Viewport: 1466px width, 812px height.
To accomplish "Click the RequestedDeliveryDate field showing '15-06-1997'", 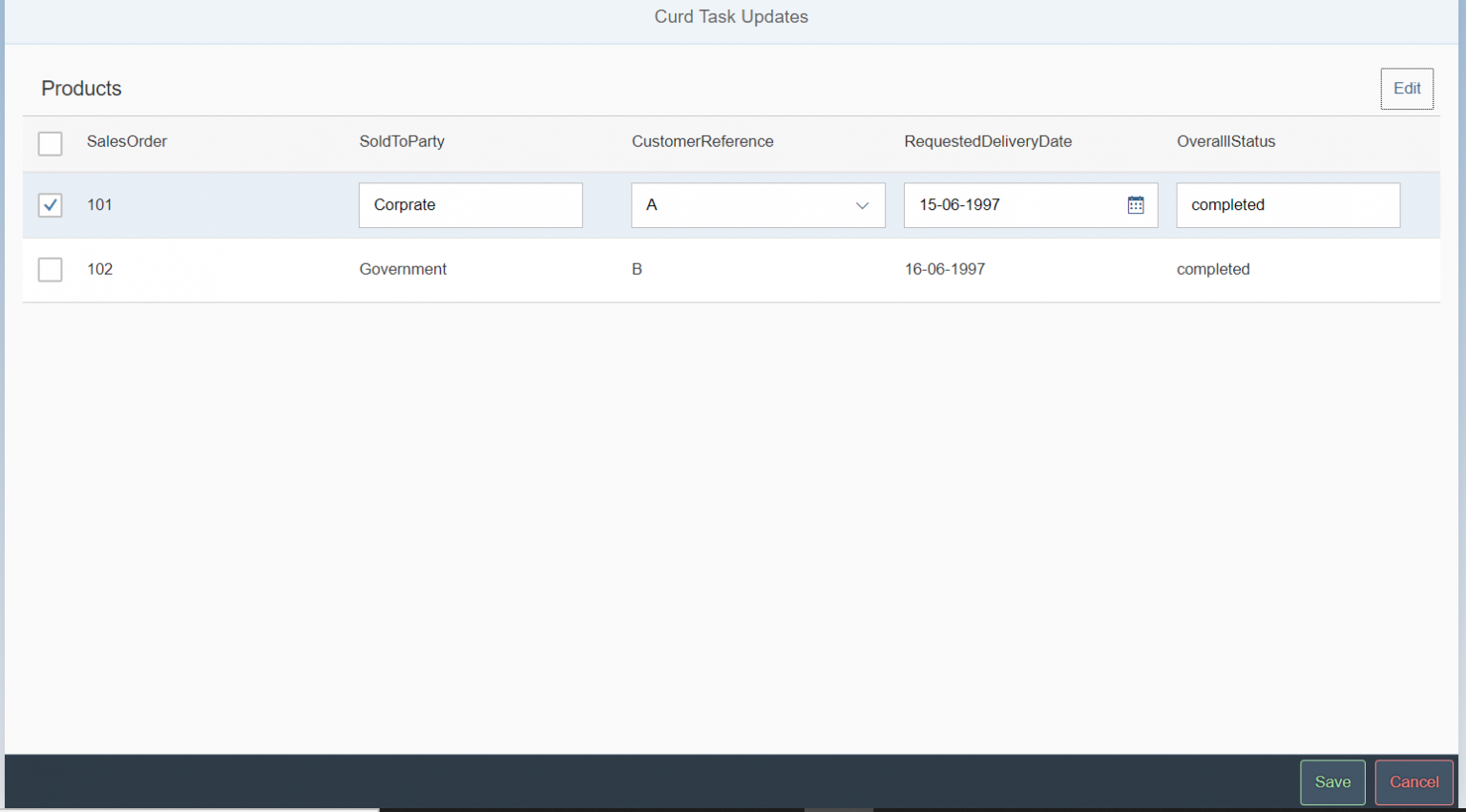I will [x=1012, y=204].
